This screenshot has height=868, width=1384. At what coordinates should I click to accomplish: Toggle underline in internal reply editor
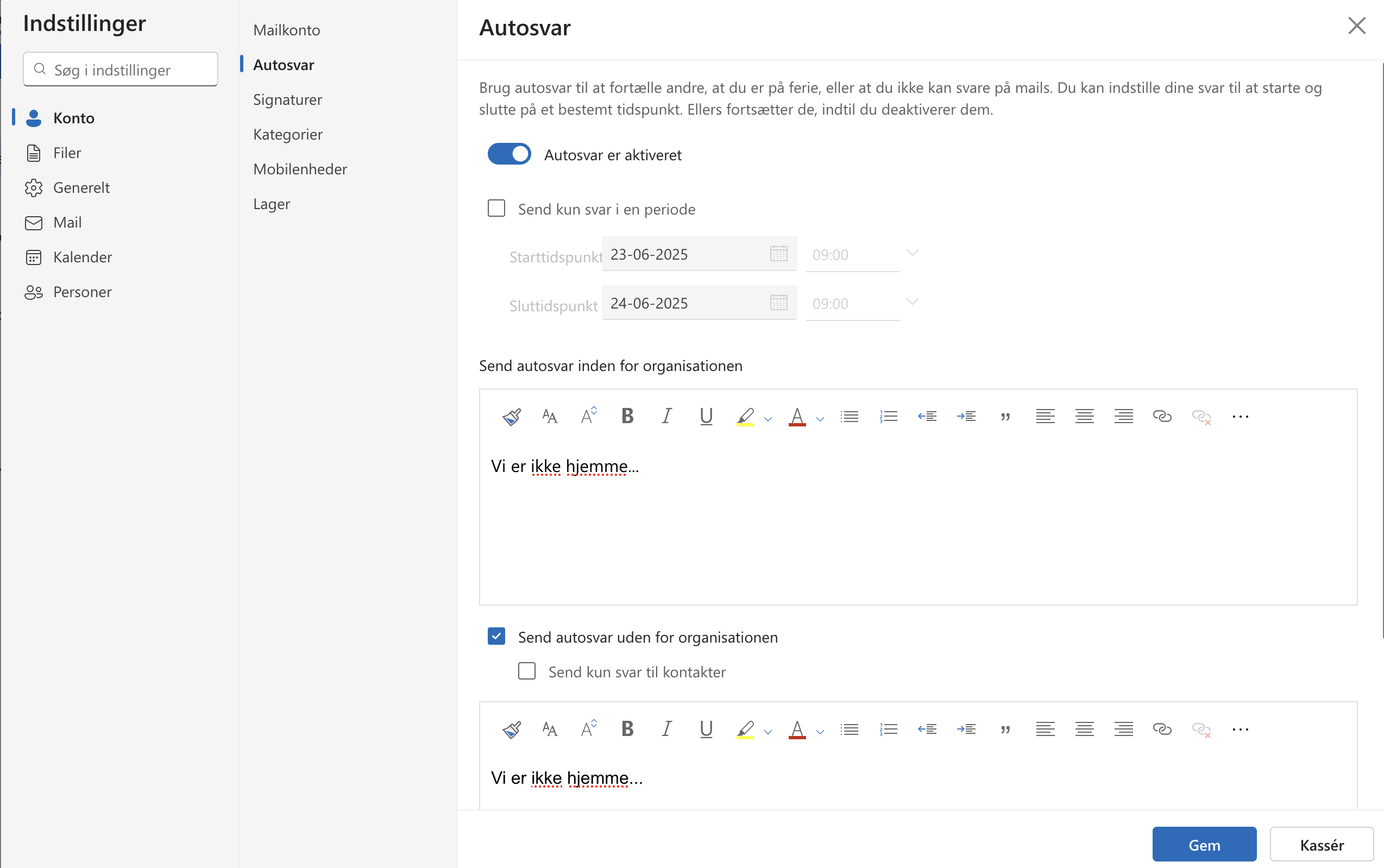tap(706, 416)
